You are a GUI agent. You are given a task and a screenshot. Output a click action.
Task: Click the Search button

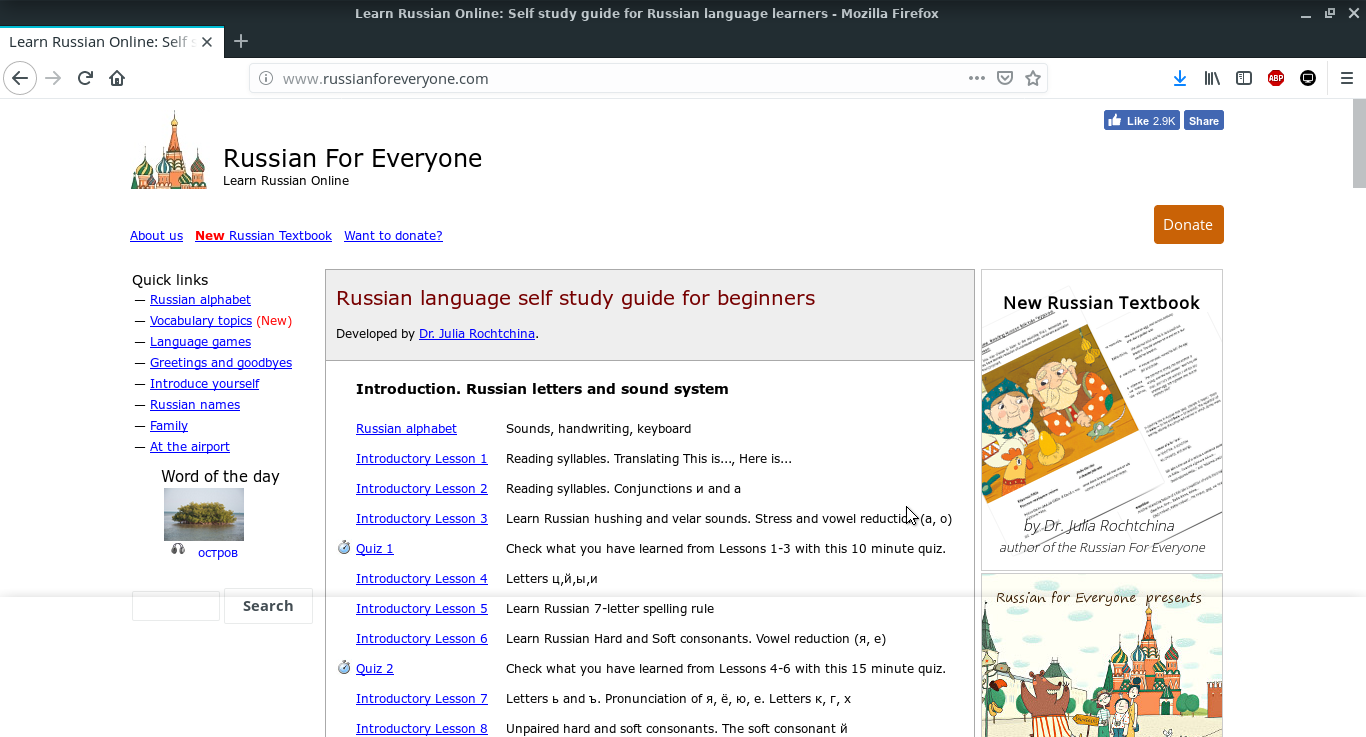pos(268,606)
